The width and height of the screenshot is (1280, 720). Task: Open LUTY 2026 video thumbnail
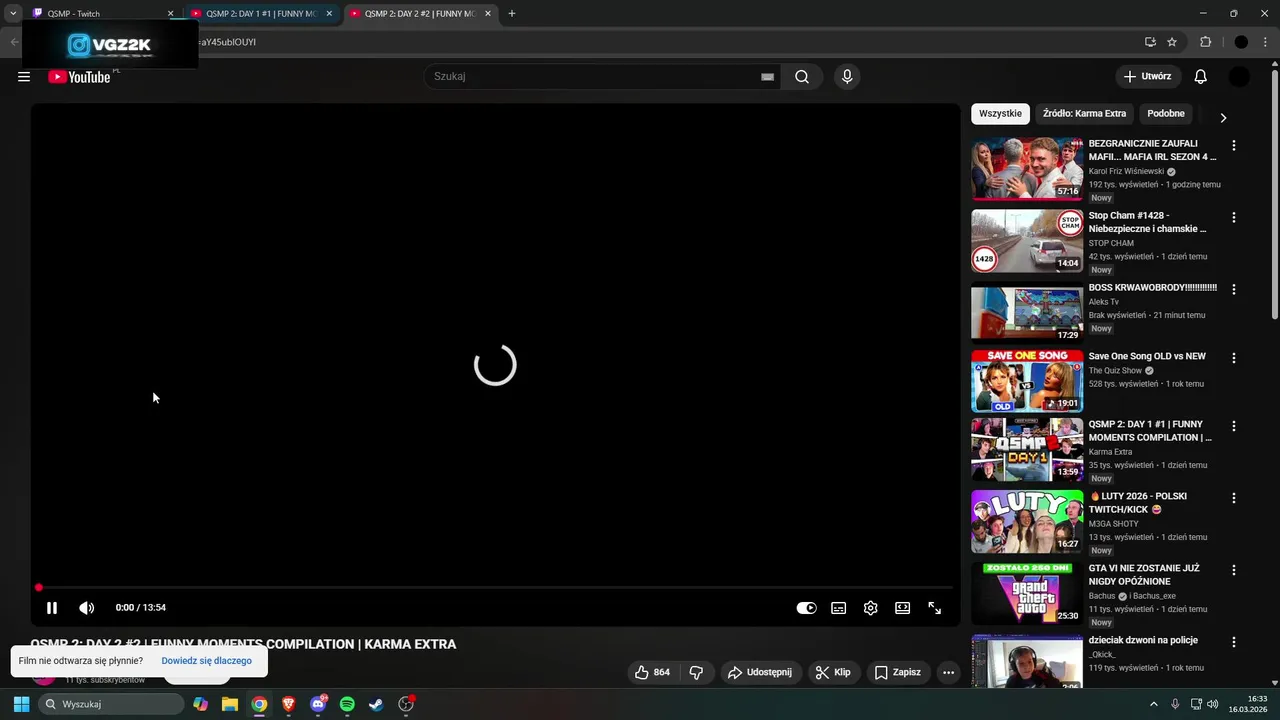(1027, 521)
